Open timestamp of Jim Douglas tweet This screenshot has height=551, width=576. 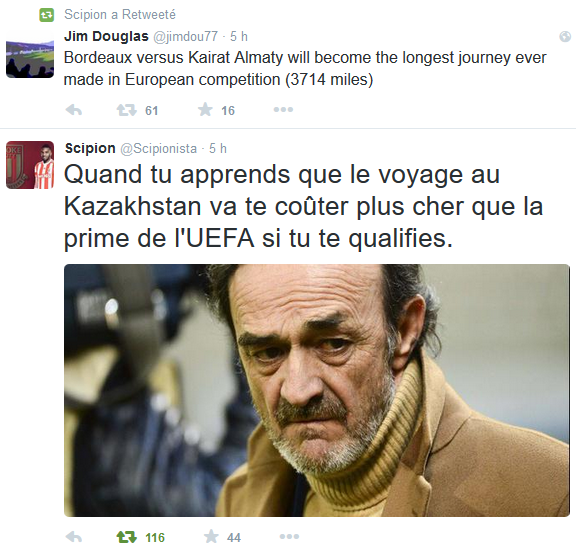(x=239, y=36)
